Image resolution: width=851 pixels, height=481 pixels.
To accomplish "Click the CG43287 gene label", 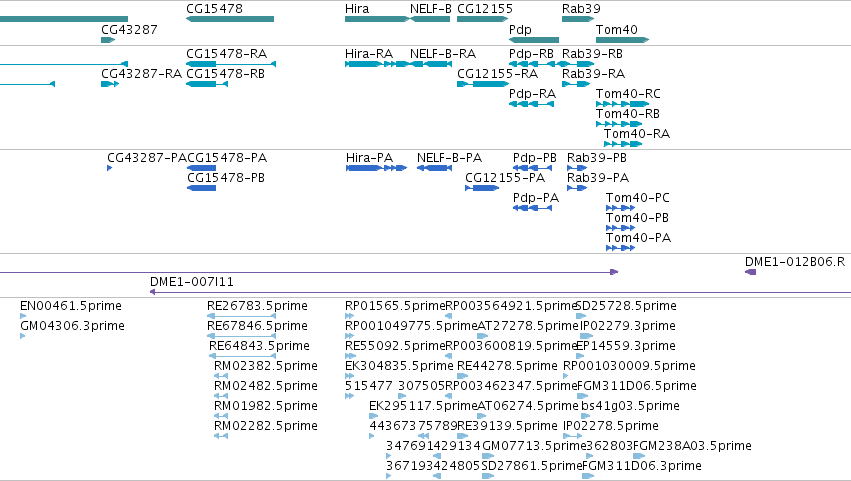I will 129,29.
